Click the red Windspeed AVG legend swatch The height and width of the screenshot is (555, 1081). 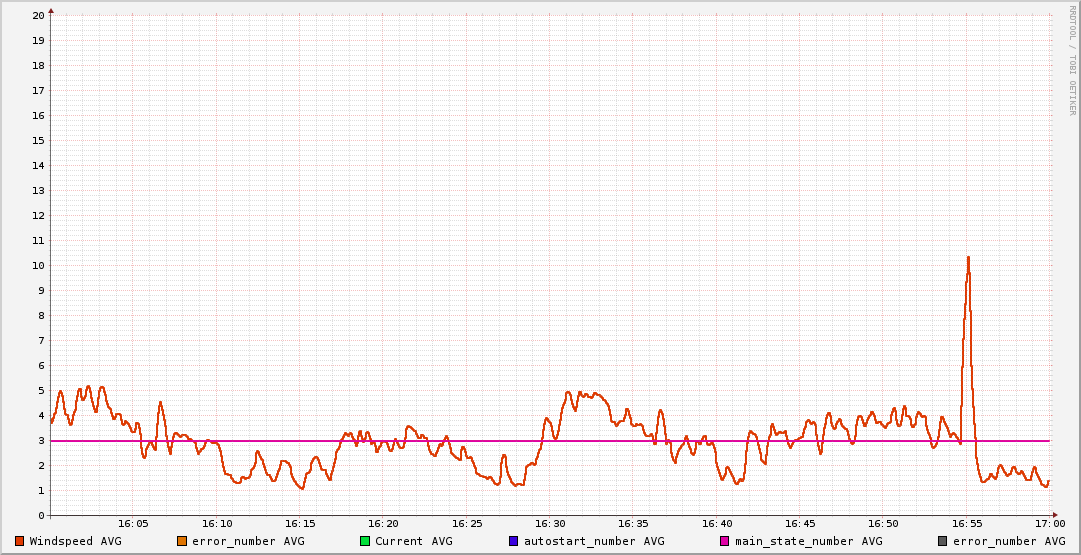(20, 541)
